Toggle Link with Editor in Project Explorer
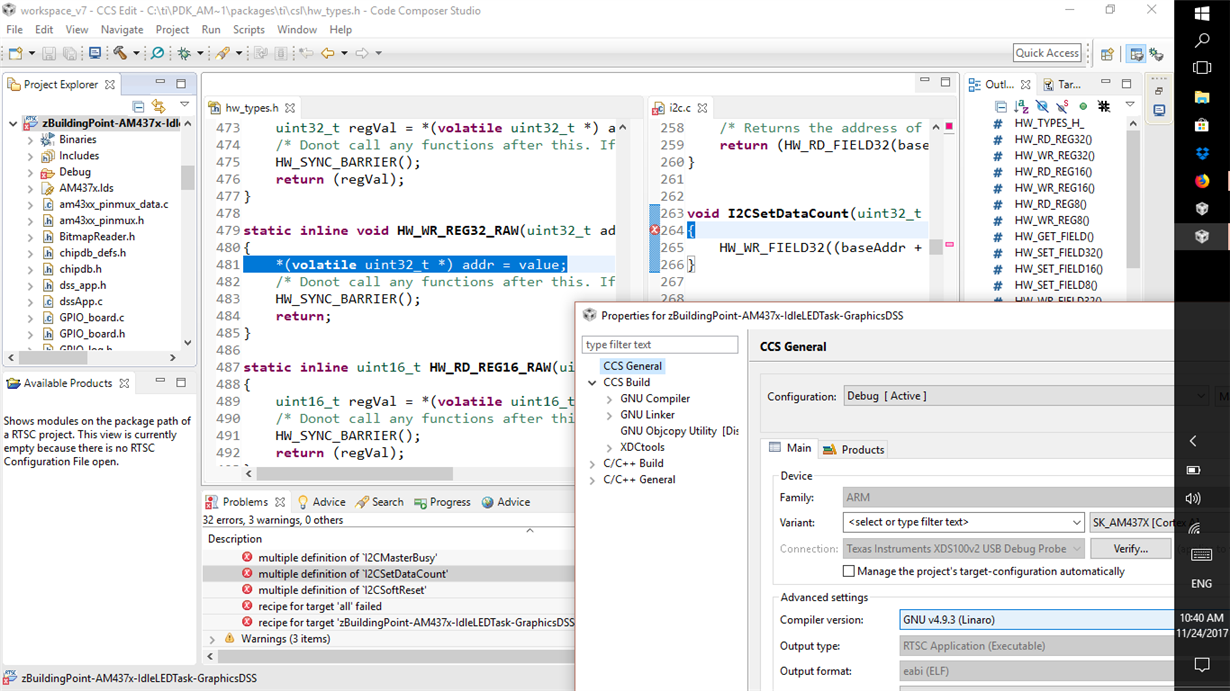The width and height of the screenshot is (1230, 691). coord(158,105)
